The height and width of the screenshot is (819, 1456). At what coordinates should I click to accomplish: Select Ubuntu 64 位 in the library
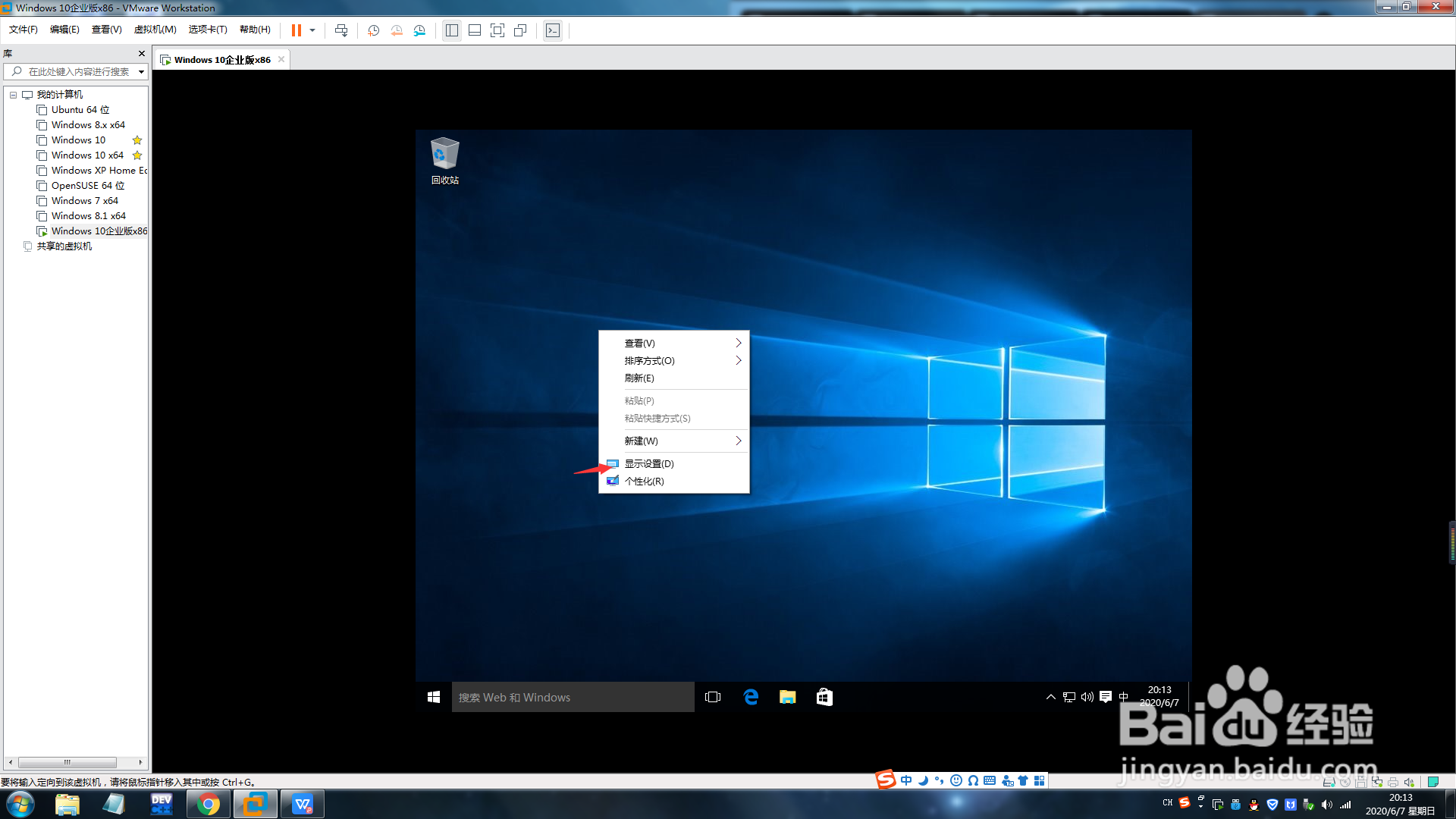pos(80,110)
